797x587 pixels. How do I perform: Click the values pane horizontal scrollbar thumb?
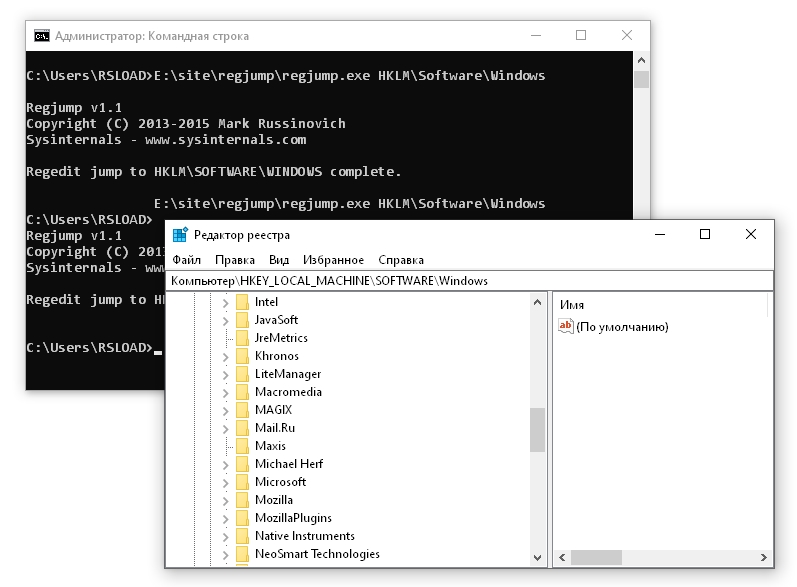tap(596, 558)
